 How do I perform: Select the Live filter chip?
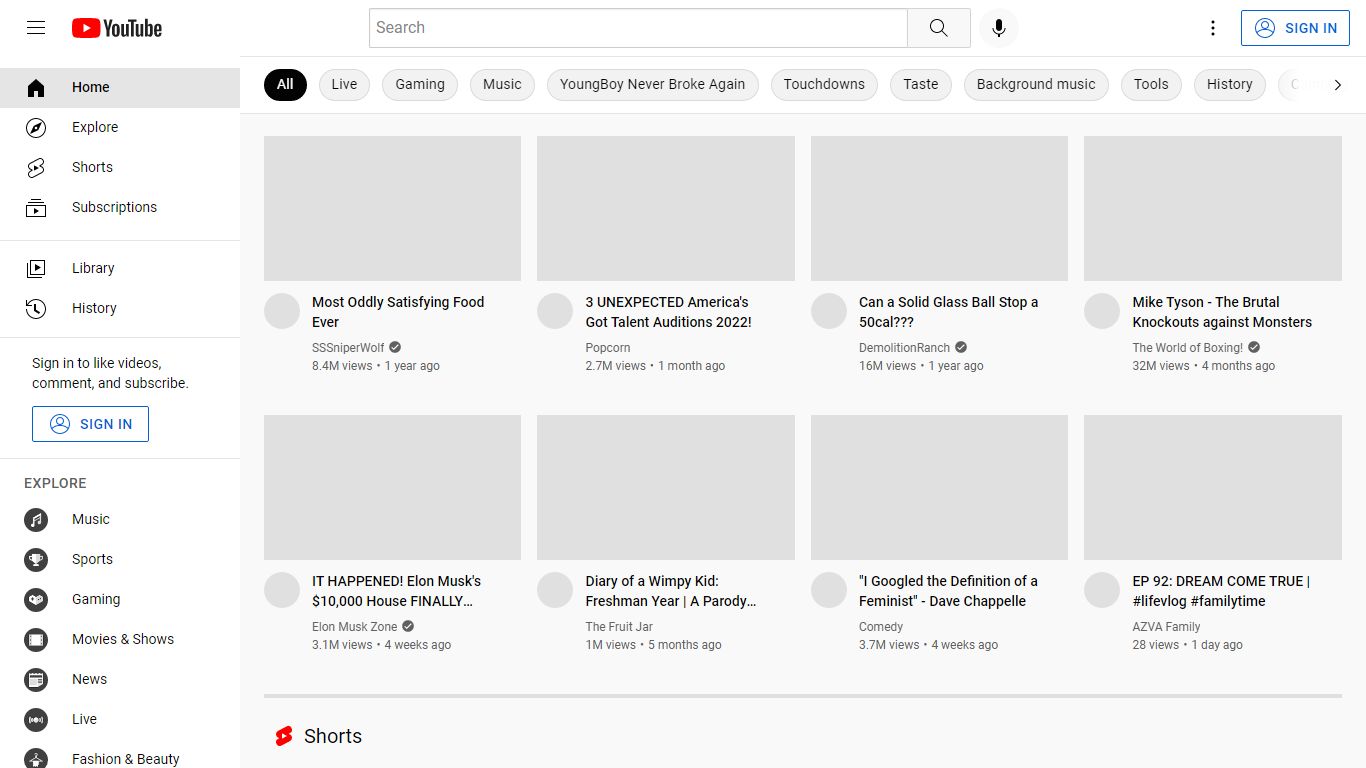344,84
